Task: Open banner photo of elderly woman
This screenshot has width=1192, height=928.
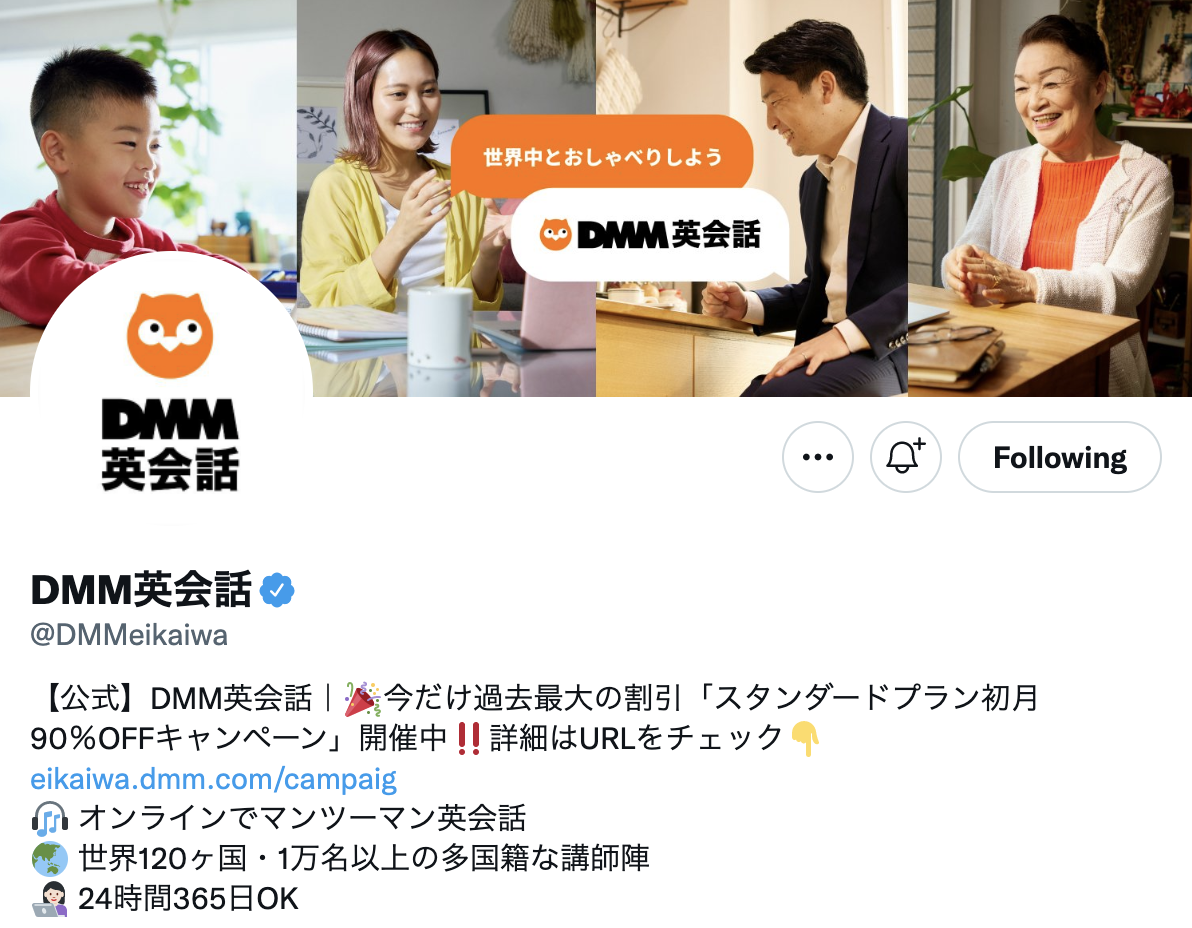Action: [1050, 198]
